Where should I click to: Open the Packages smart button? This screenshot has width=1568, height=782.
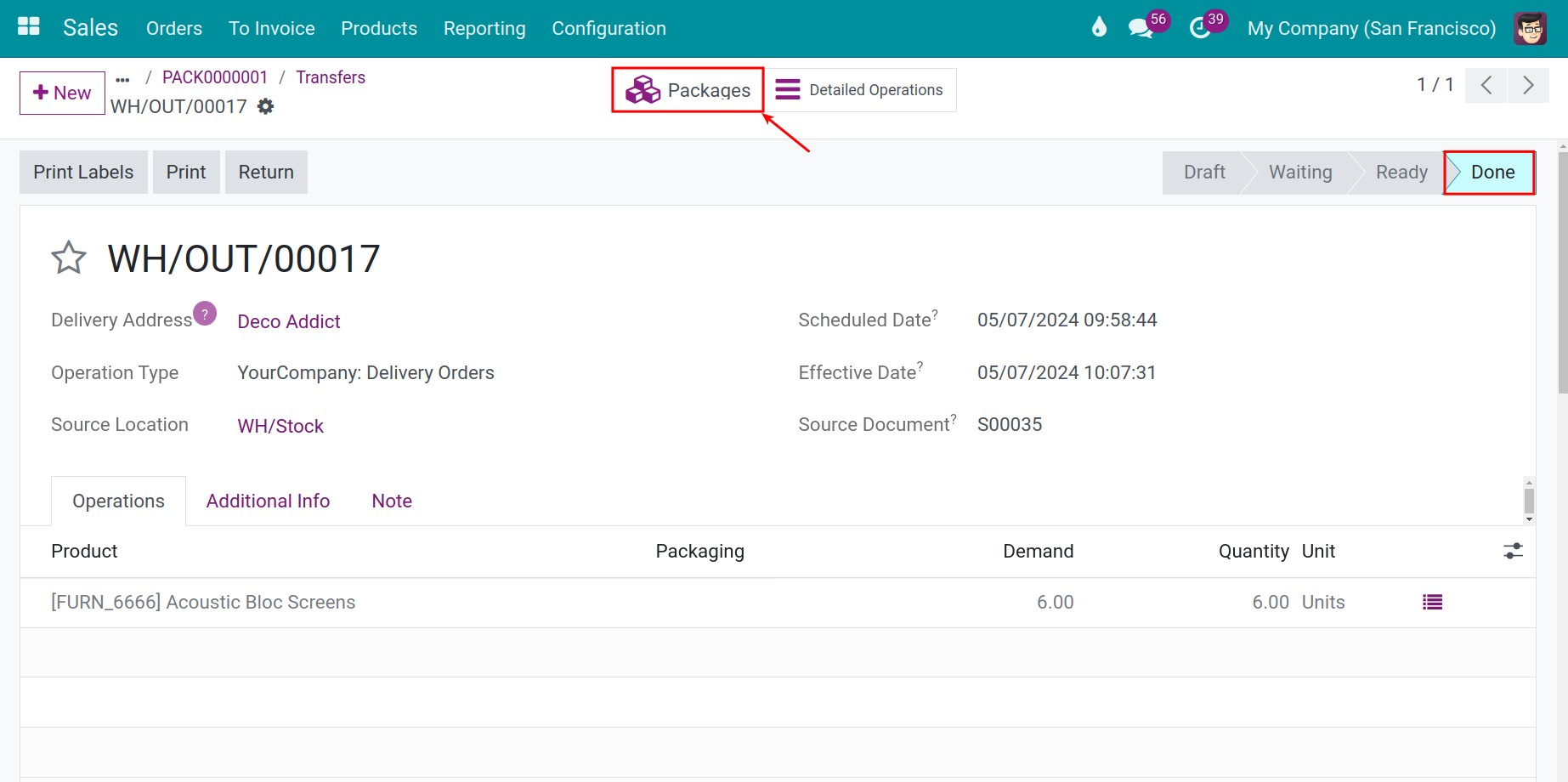(688, 90)
